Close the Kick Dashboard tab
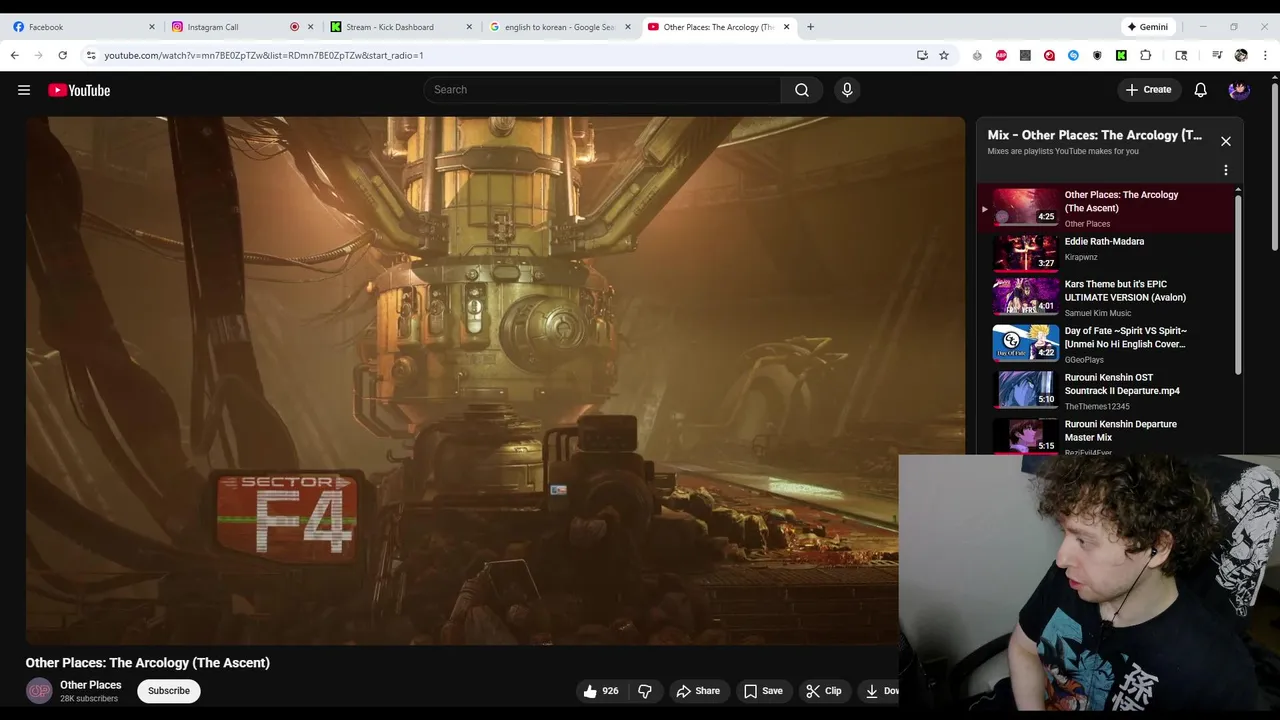The height and width of the screenshot is (720, 1280). pos(469,27)
